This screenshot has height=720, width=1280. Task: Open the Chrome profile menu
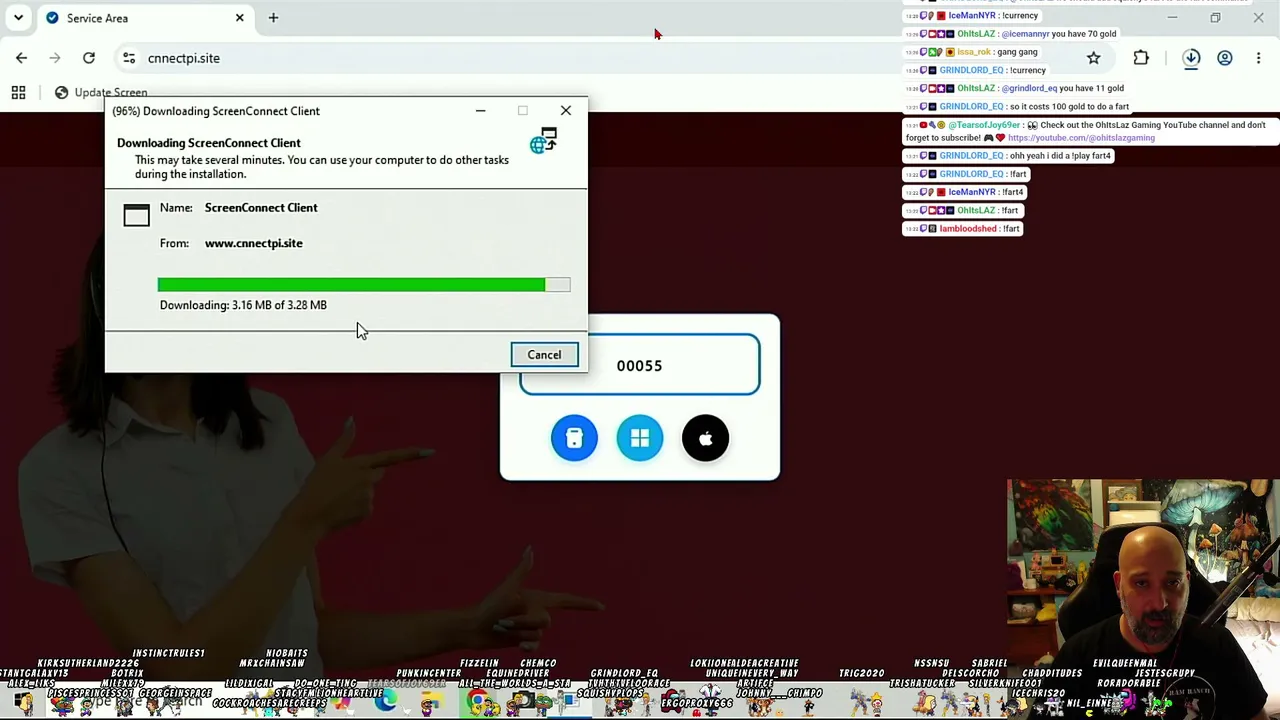tap(1225, 58)
